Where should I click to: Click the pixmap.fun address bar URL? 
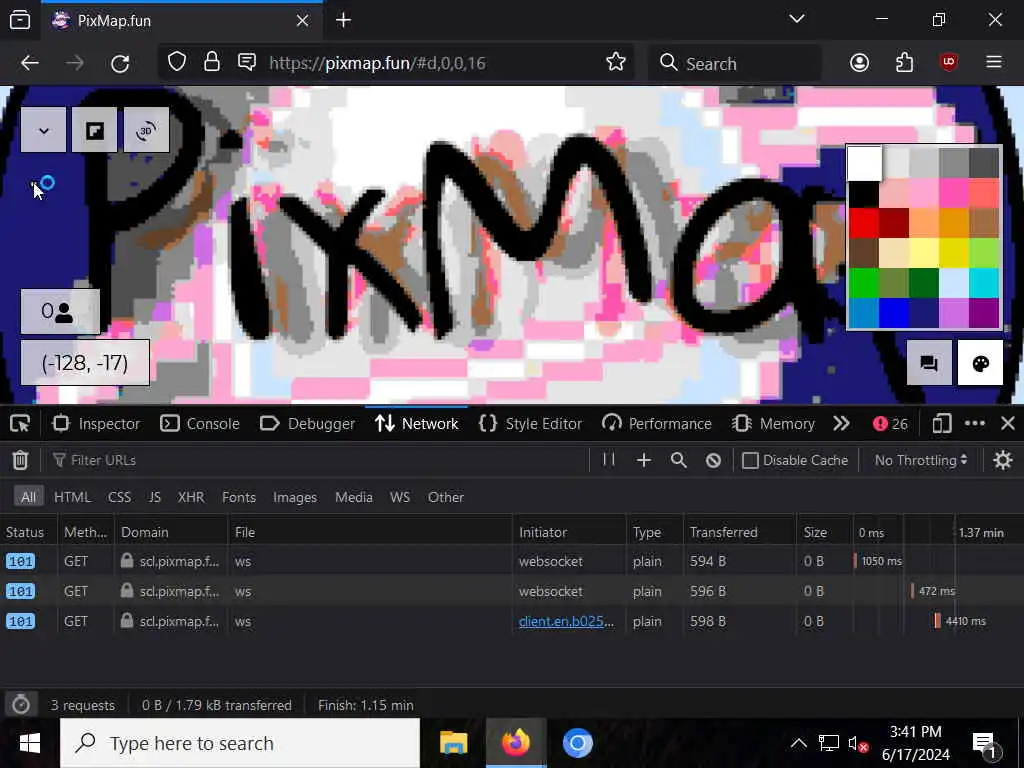coord(377,63)
